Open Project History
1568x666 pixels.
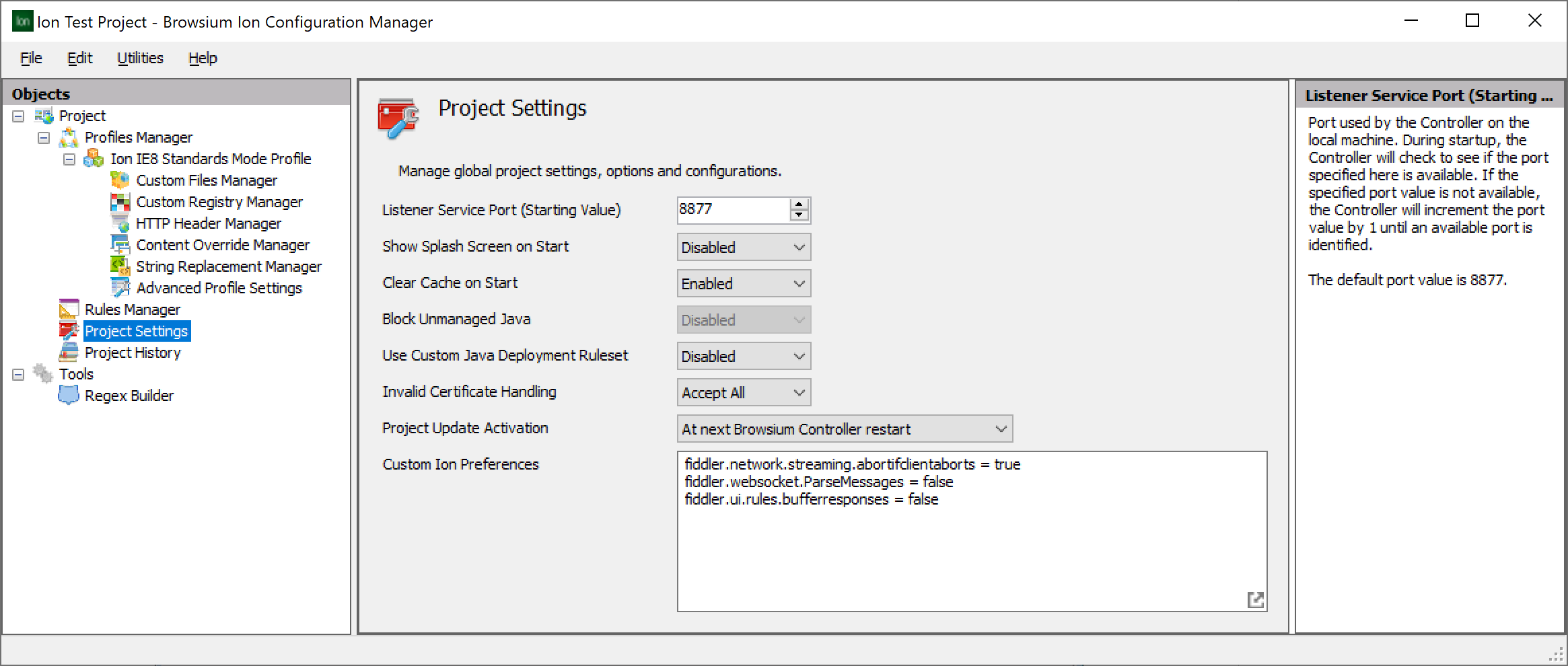click(x=133, y=352)
